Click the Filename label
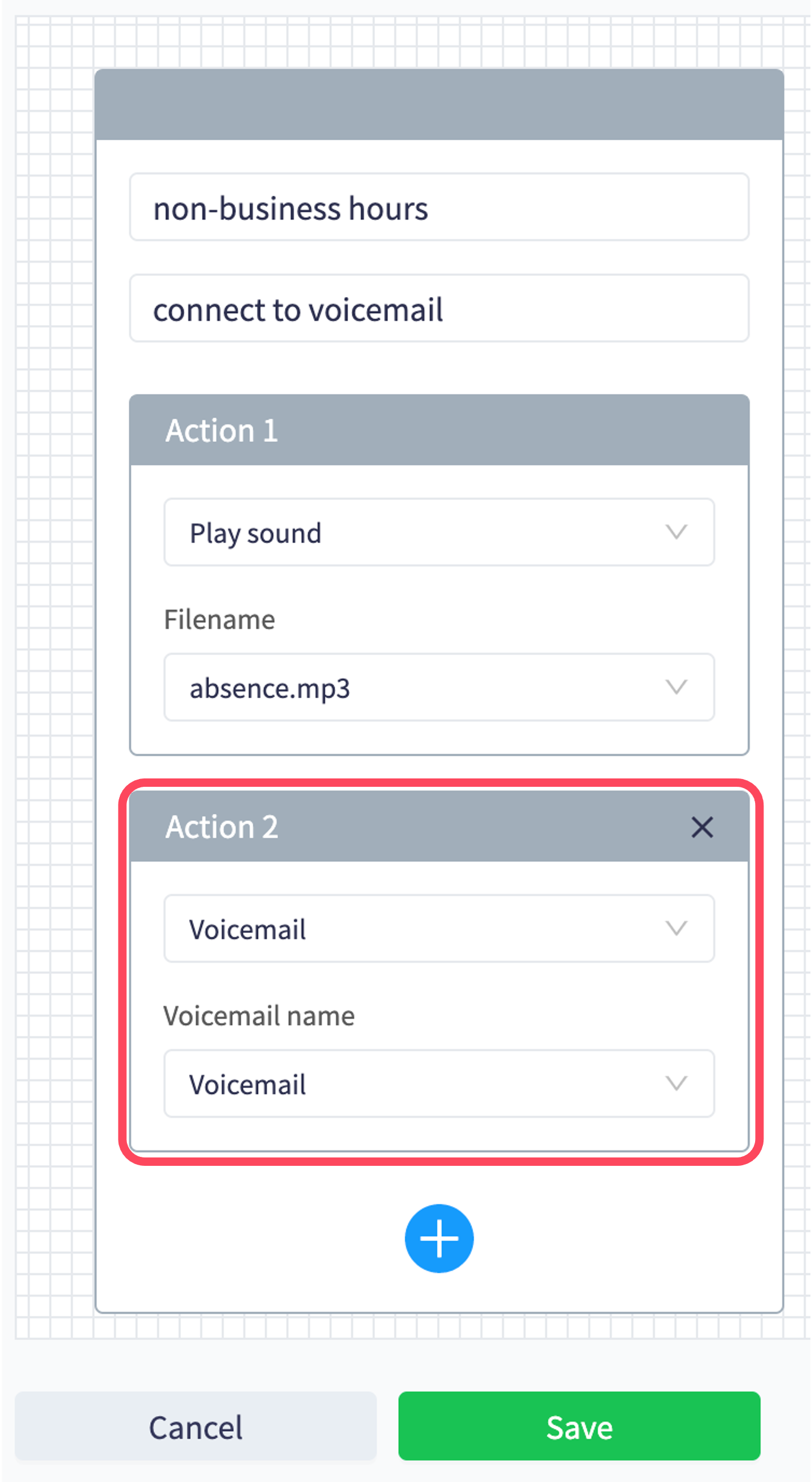The width and height of the screenshot is (812, 1482). [220, 620]
